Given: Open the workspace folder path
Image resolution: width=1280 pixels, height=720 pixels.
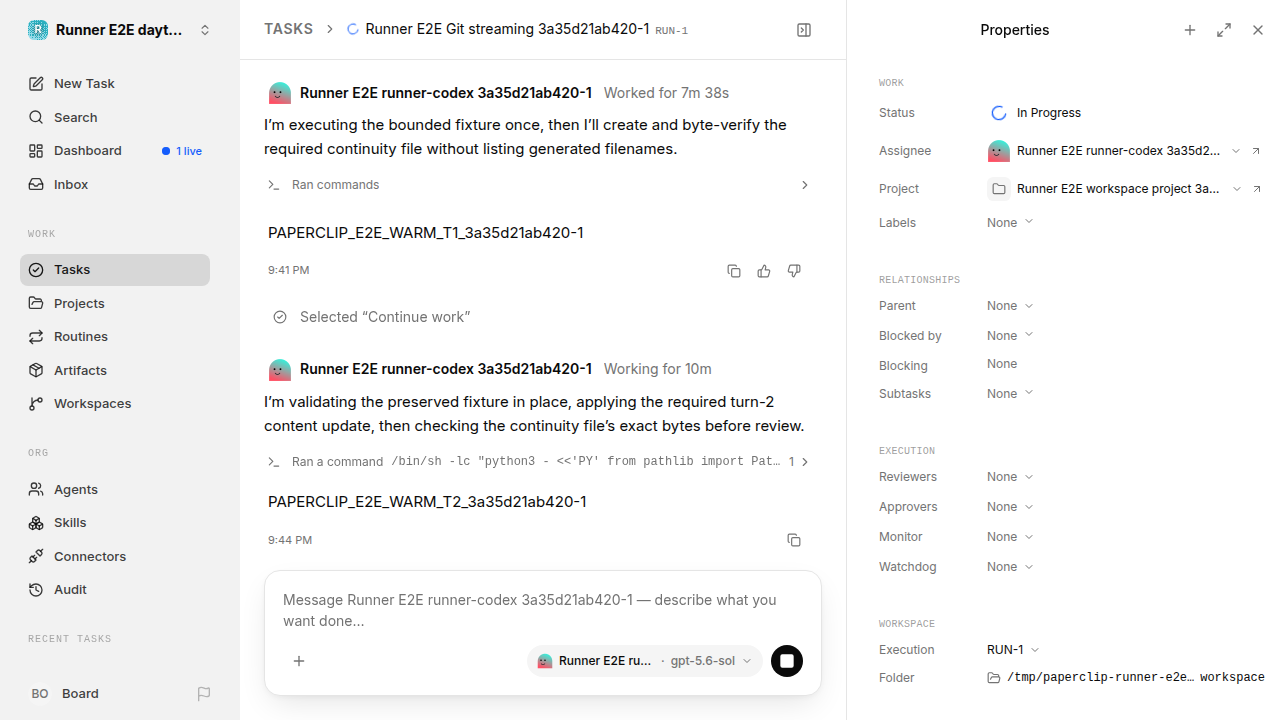Looking at the screenshot, I should (x=1126, y=678).
